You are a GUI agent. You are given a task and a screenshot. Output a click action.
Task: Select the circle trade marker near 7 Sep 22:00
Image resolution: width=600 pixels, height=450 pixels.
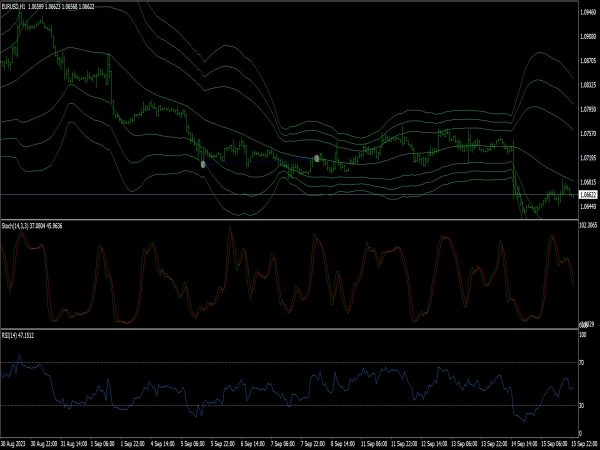pos(316,158)
